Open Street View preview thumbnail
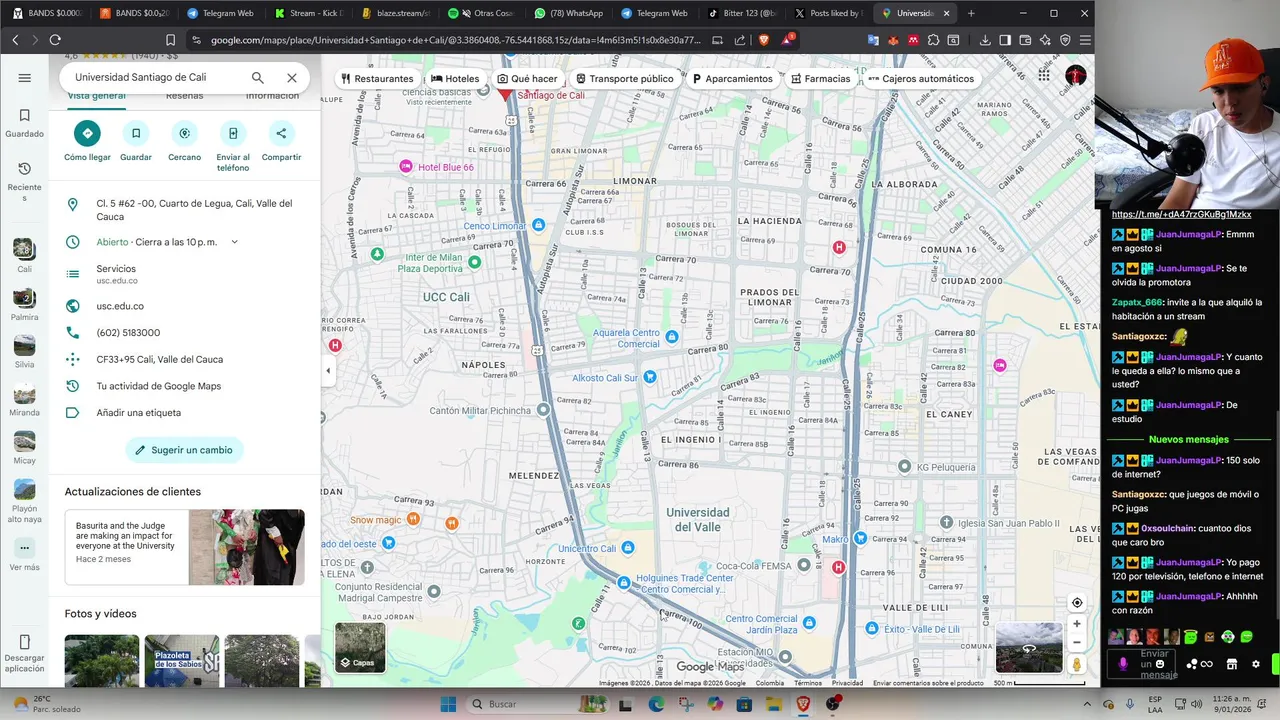The height and width of the screenshot is (720, 1280). (1029, 648)
